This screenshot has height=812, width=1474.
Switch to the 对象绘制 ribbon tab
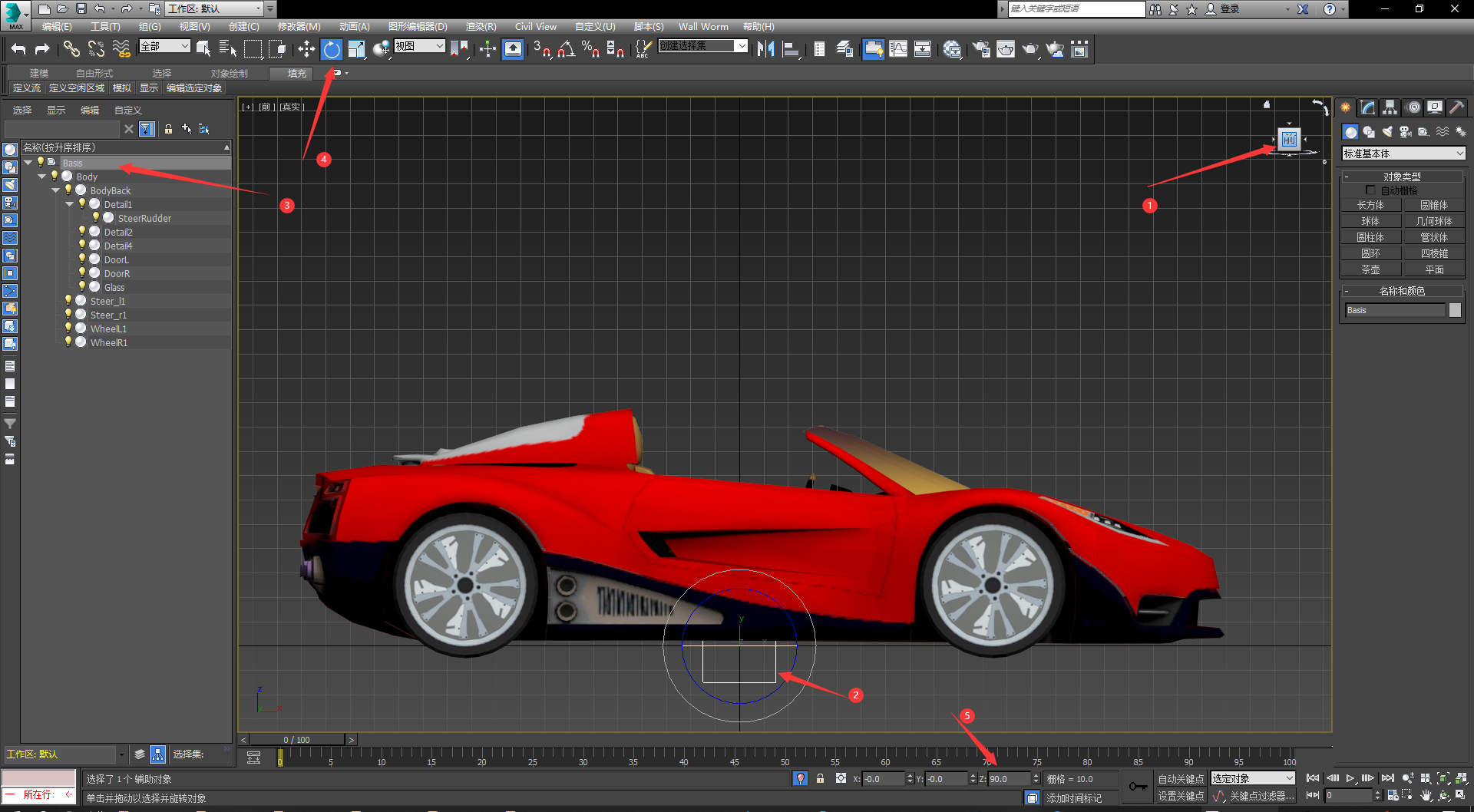click(x=229, y=74)
